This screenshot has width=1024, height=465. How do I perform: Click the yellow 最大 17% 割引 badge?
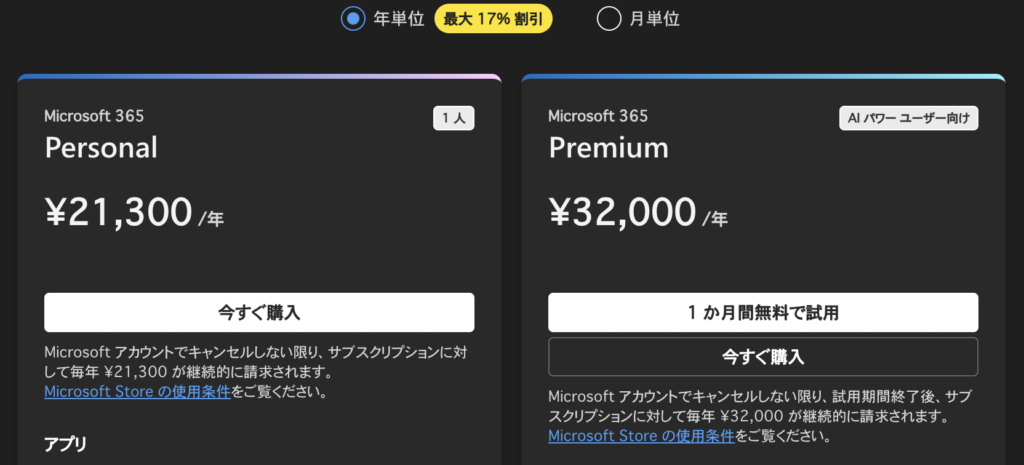pos(493,18)
